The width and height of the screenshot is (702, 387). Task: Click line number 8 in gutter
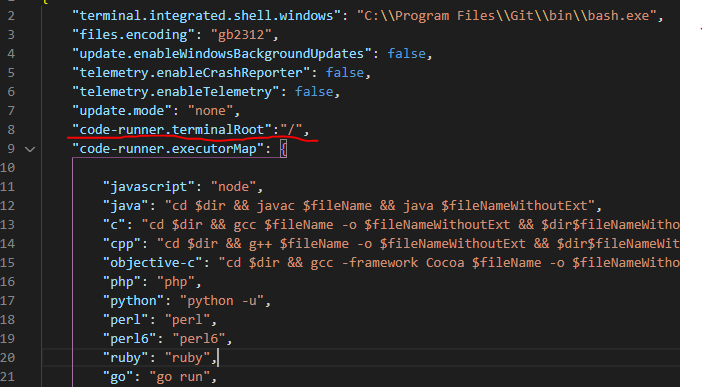(x=11, y=130)
